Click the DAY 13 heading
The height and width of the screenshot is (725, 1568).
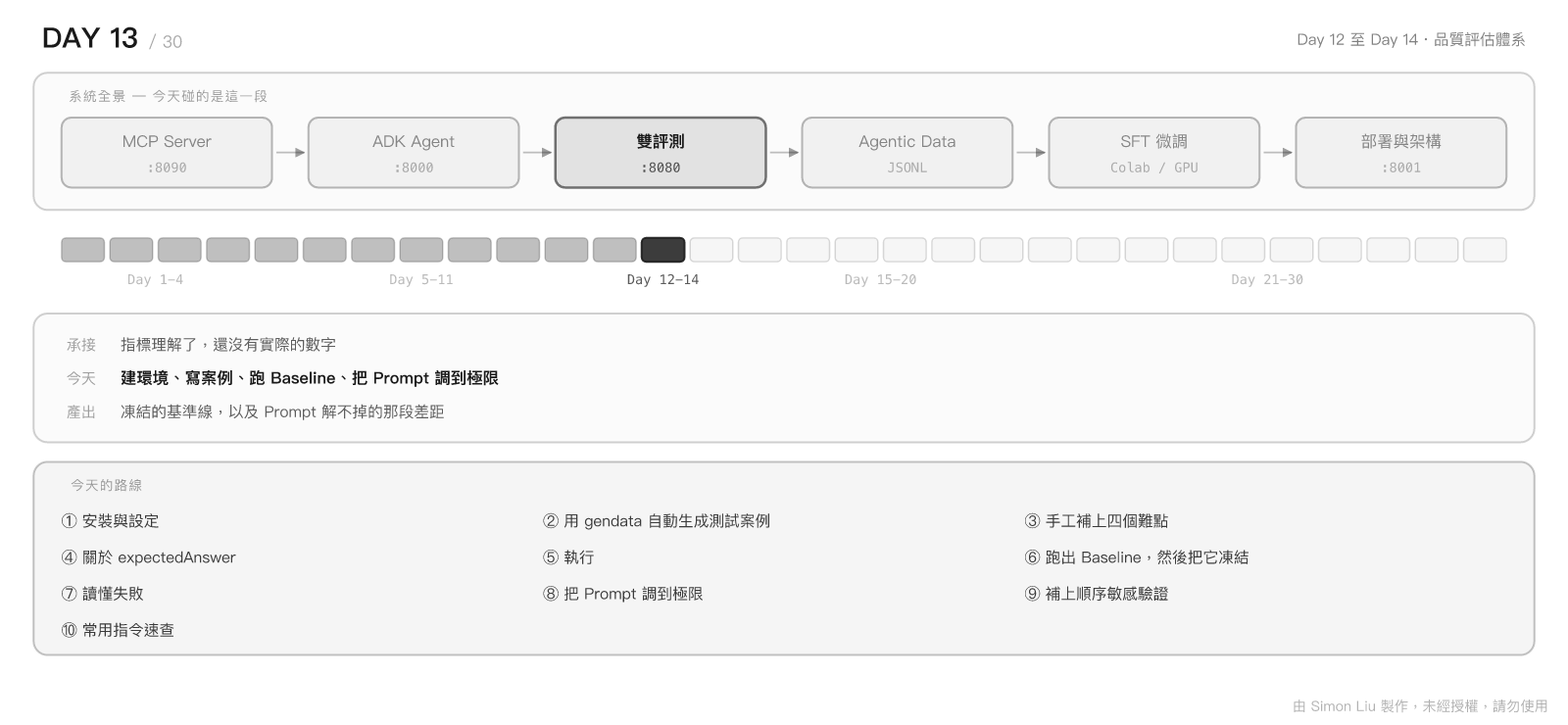(90, 38)
